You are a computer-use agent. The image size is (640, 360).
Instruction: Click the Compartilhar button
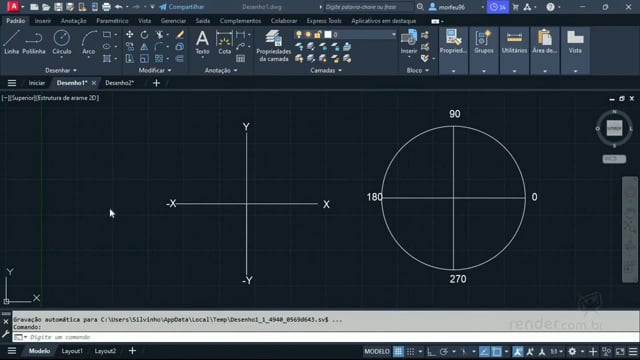(182, 7)
